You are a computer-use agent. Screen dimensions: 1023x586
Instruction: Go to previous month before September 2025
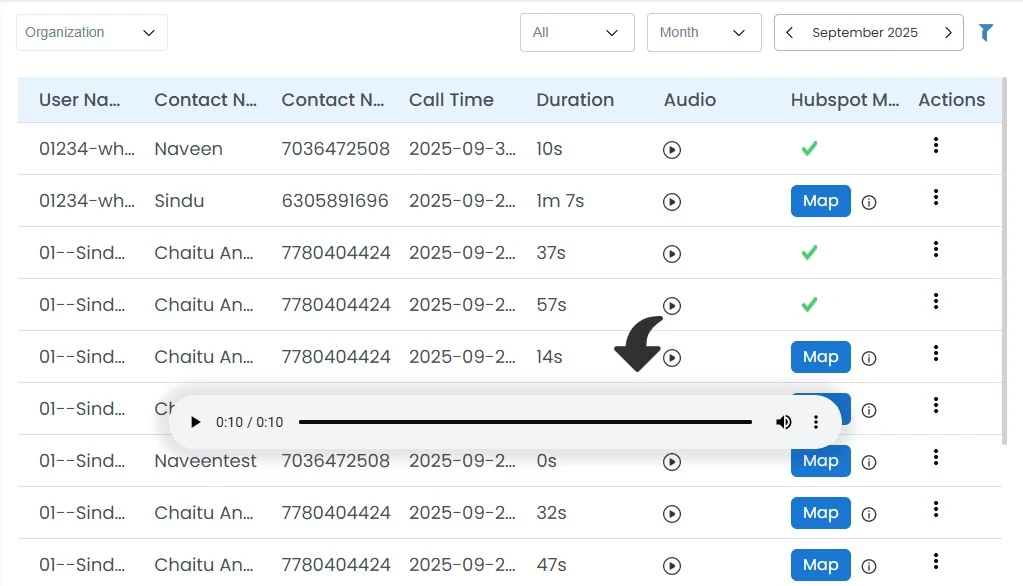click(x=790, y=33)
